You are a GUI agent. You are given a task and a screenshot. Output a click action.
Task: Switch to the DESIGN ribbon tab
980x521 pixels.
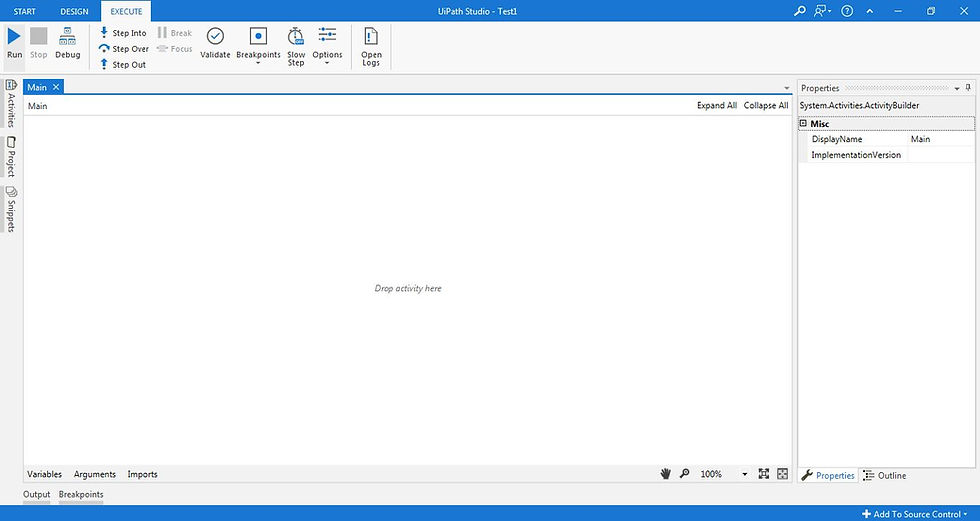[74, 11]
